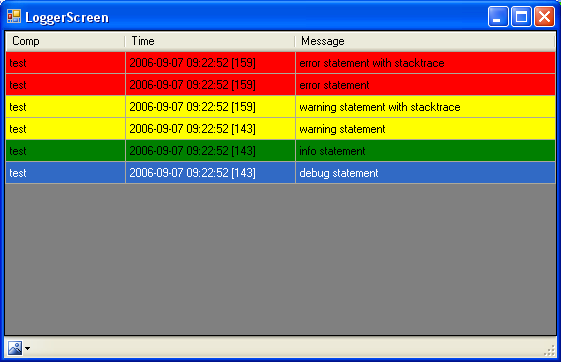This screenshot has height=362, width=562.
Task: Click the LoggerScreen application icon in title bar
Action: [14, 16]
